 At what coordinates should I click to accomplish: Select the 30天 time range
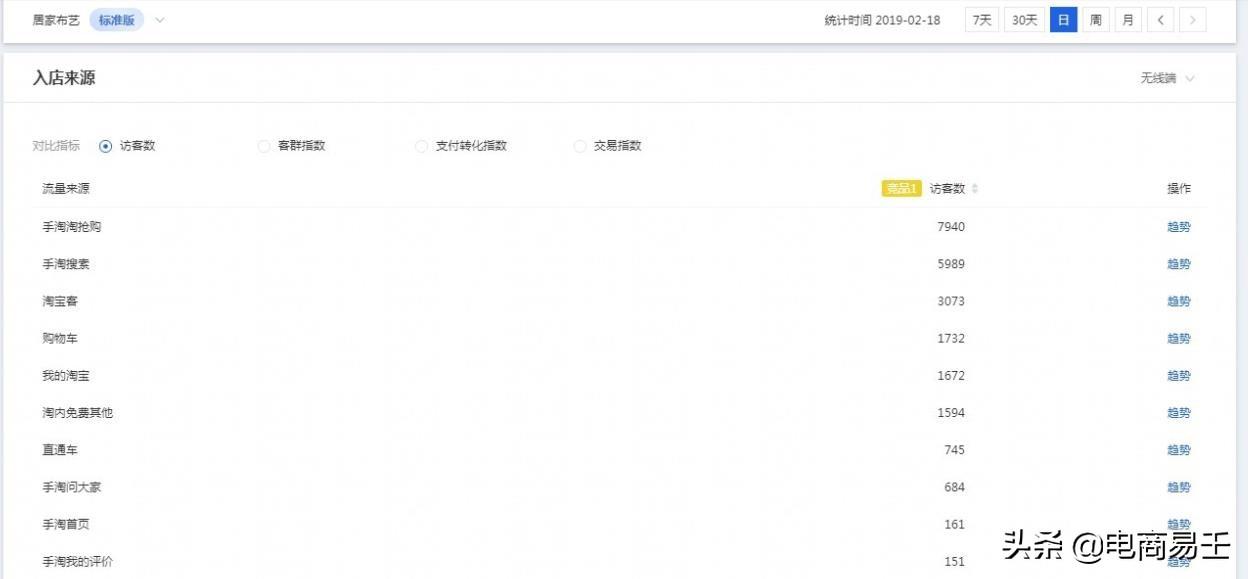click(1024, 20)
